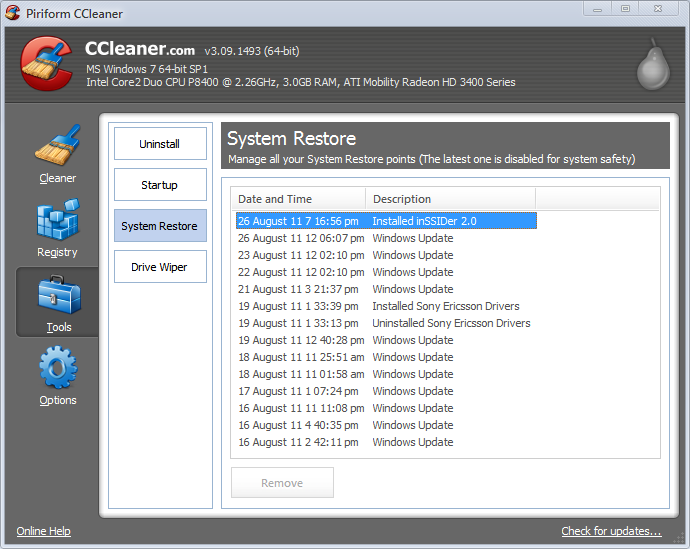Open the Online Help link
Image resolution: width=690 pixels, height=549 pixels.
[44, 531]
